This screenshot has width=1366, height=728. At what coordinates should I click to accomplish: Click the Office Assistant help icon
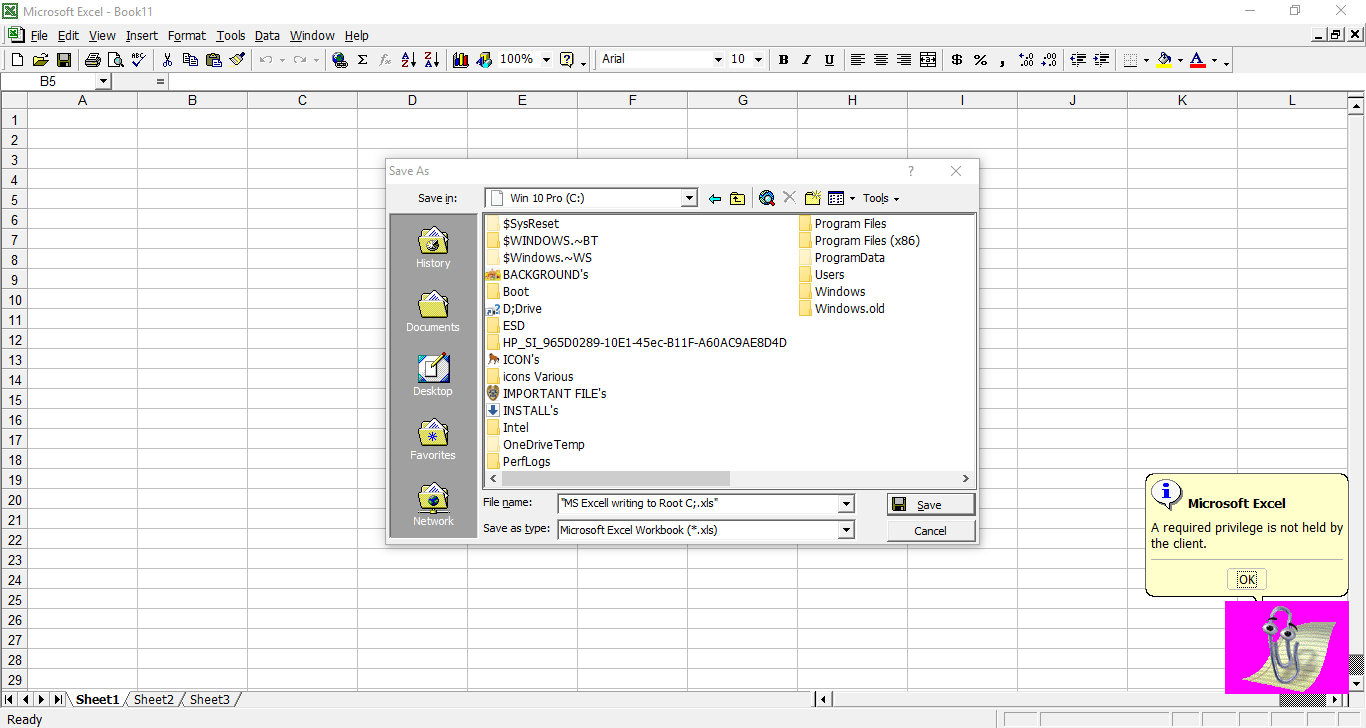[567, 60]
